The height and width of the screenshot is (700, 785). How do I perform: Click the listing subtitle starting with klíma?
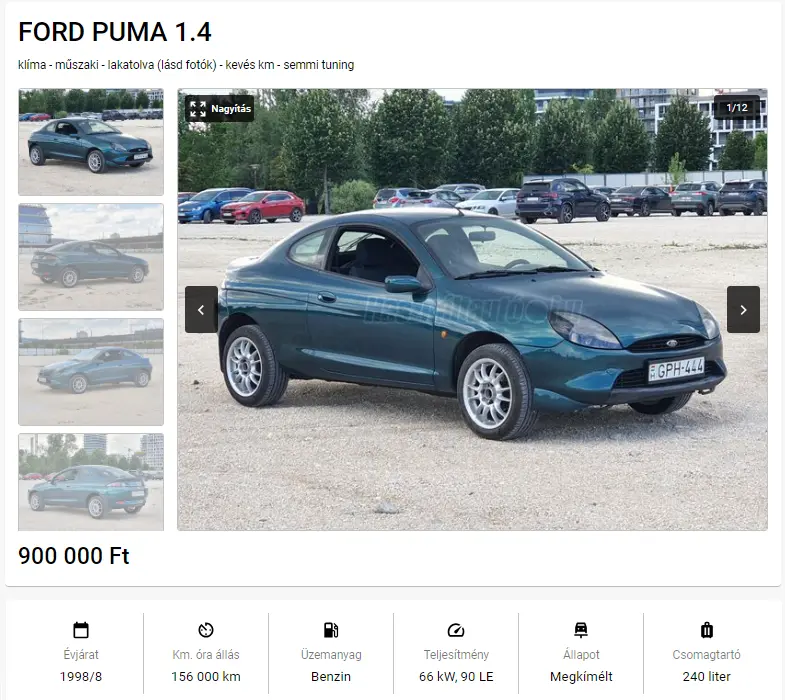click(x=186, y=65)
